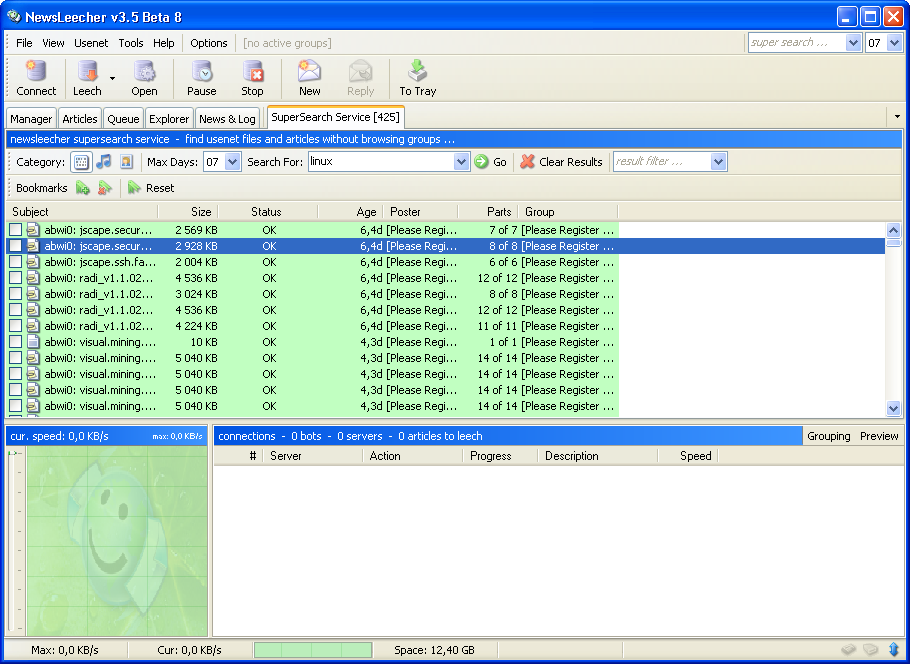Viewport: 910px width, 664px height.
Task: Click the red Clear Results X icon
Action: 527,161
